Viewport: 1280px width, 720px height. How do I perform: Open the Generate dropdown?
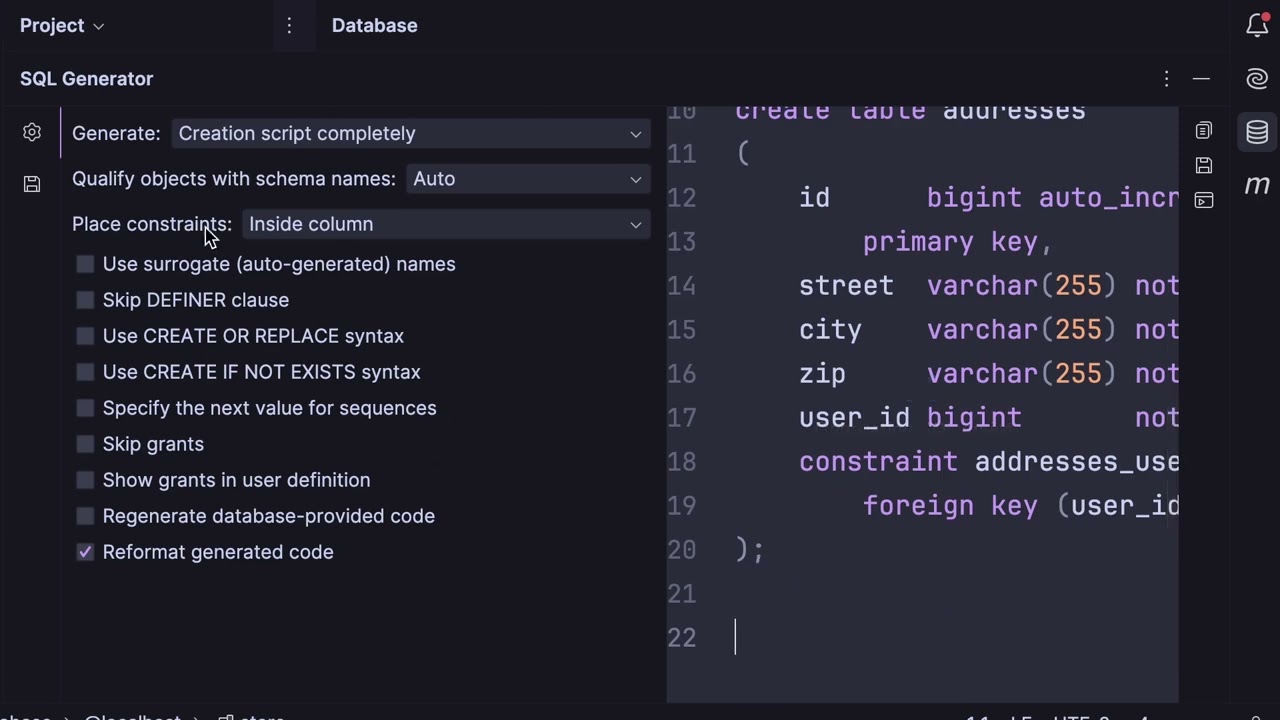pyautogui.click(x=410, y=134)
